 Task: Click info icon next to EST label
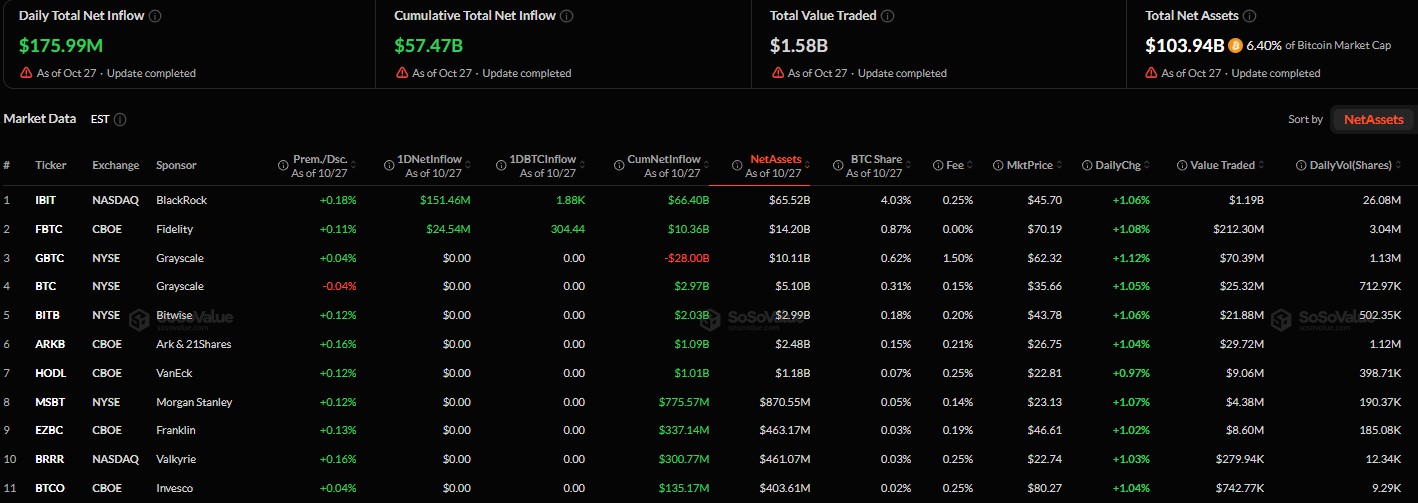pos(120,119)
